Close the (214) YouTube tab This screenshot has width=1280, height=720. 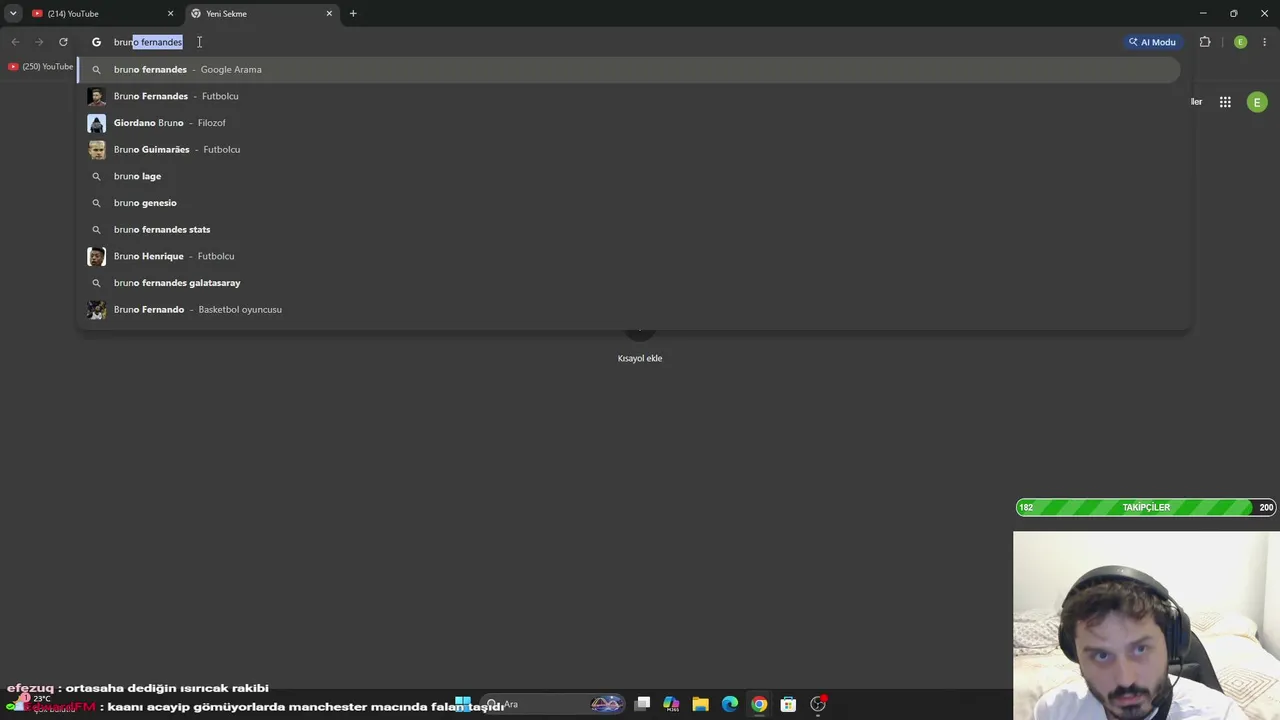click(x=170, y=14)
